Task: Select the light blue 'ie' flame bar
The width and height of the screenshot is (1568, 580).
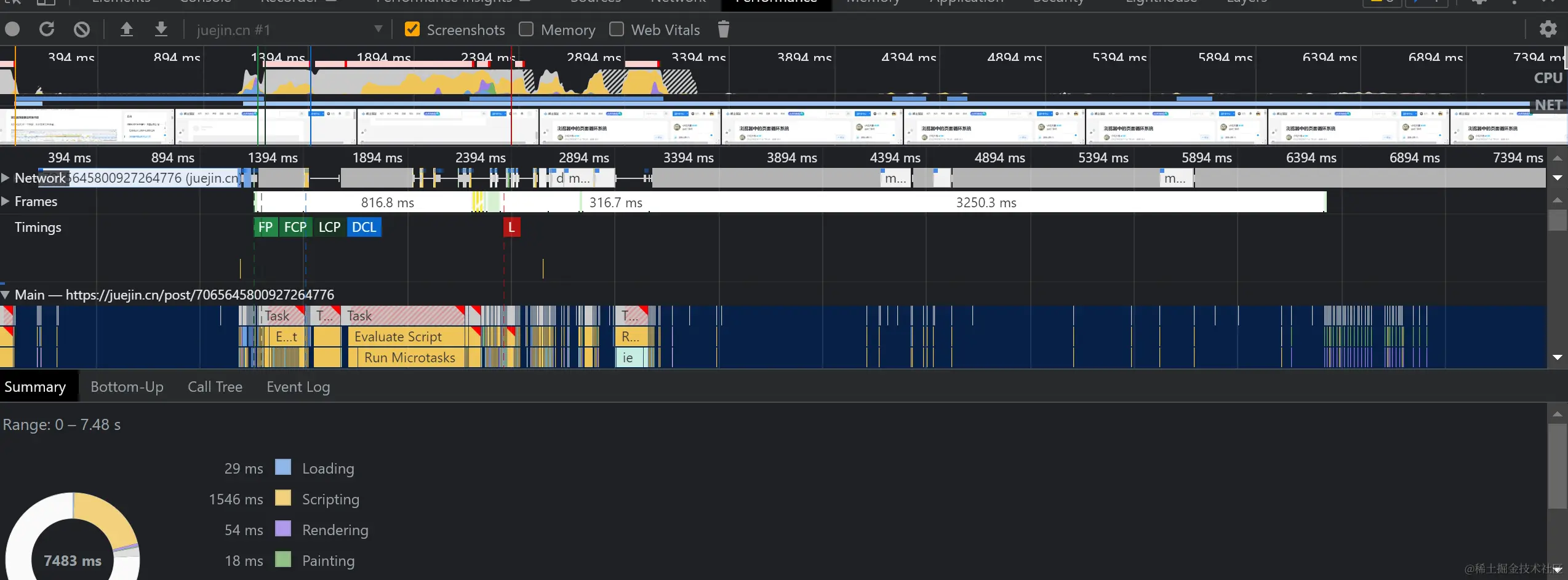Action: click(x=629, y=358)
